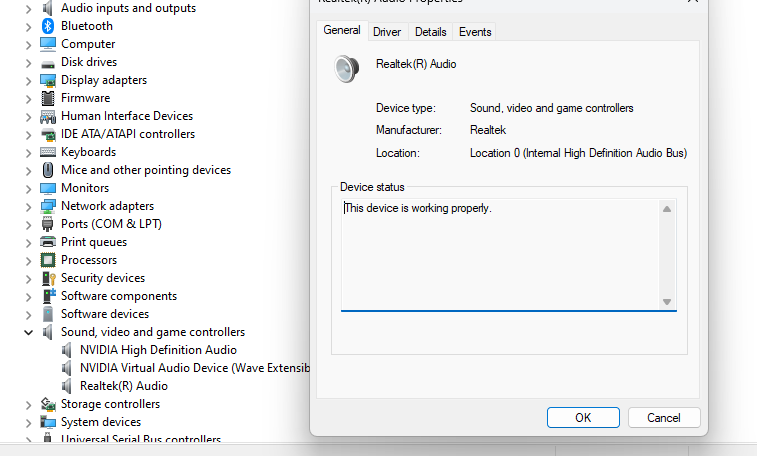Collapse Sound, video and game controllers node
The height and width of the screenshot is (456, 757).
coord(28,332)
